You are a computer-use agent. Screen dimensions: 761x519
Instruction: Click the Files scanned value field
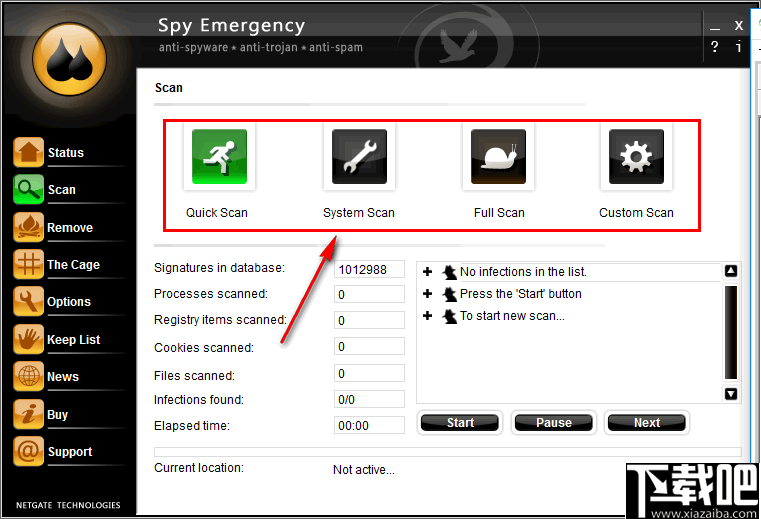[369, 373]
